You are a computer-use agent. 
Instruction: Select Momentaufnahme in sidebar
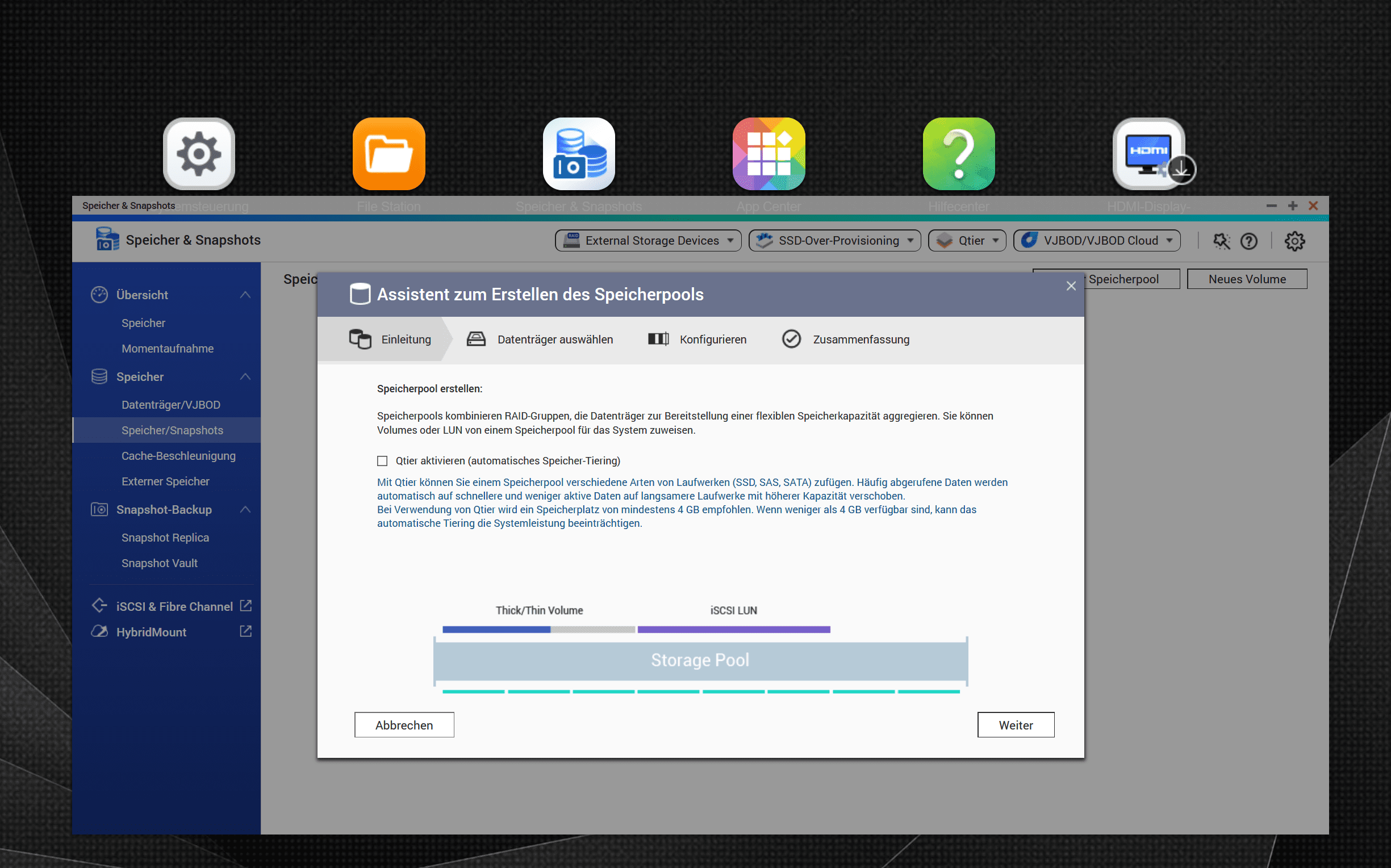pyautogui.click(x=168, y=349)
